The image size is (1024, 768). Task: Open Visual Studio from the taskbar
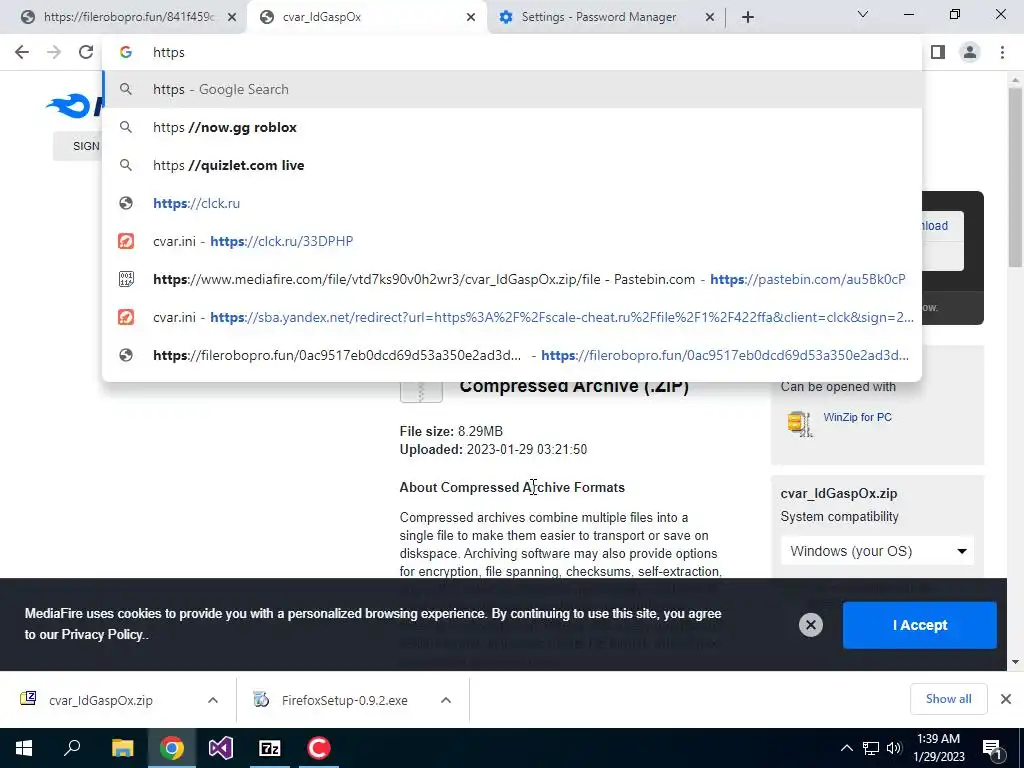tap(221, 748)
